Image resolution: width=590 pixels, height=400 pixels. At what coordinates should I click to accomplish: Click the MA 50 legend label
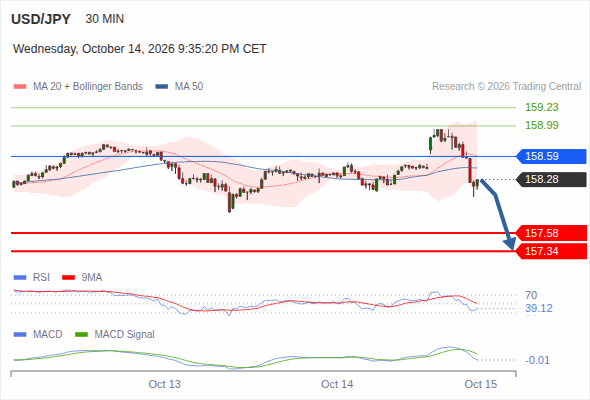click(x=189, y=87)
